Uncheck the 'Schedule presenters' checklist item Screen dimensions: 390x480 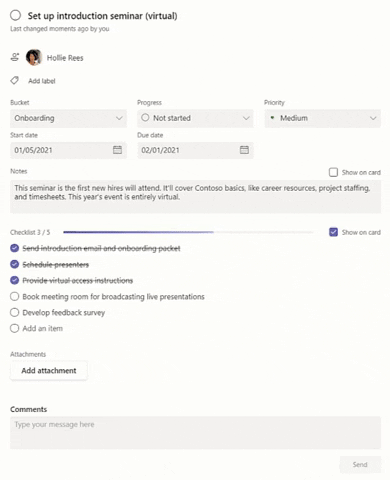14,264
